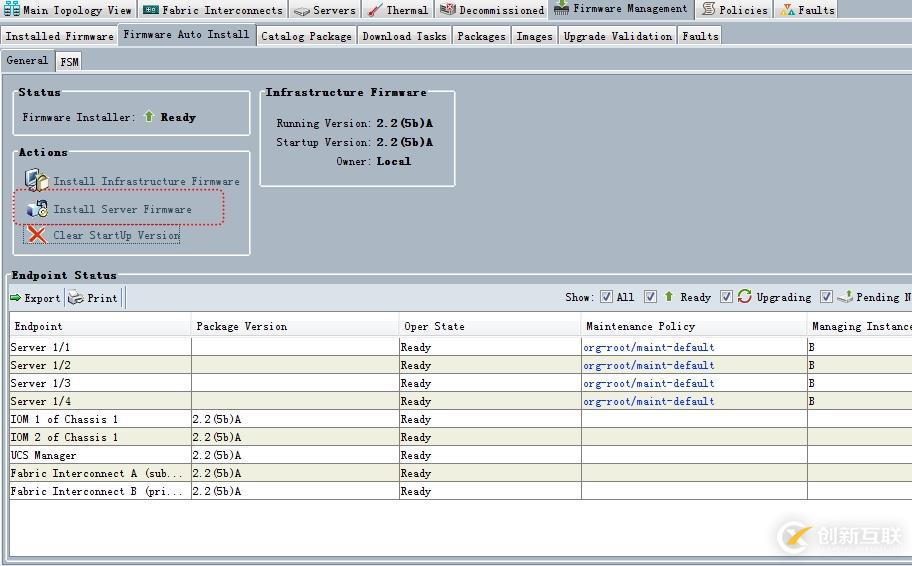Viewport: 912px width, 566px height.
Task: Select the IOM 1 of Chassis 1 row
Action: coord(461,419)
